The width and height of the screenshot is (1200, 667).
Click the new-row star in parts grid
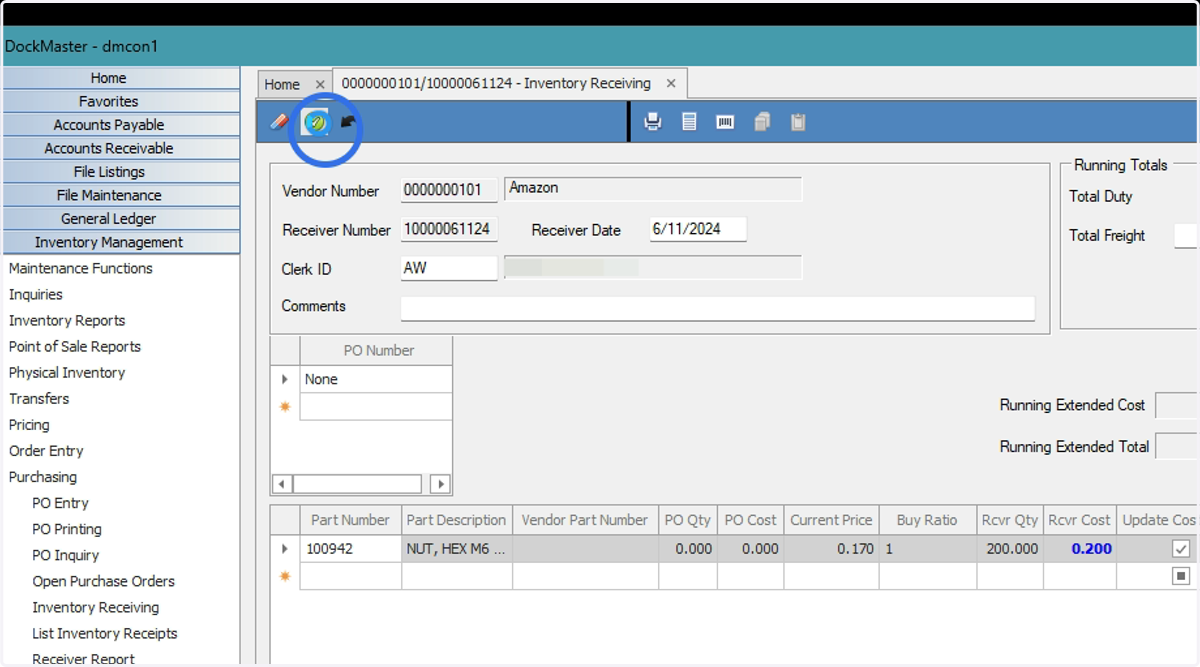click(x=285, y=576)
